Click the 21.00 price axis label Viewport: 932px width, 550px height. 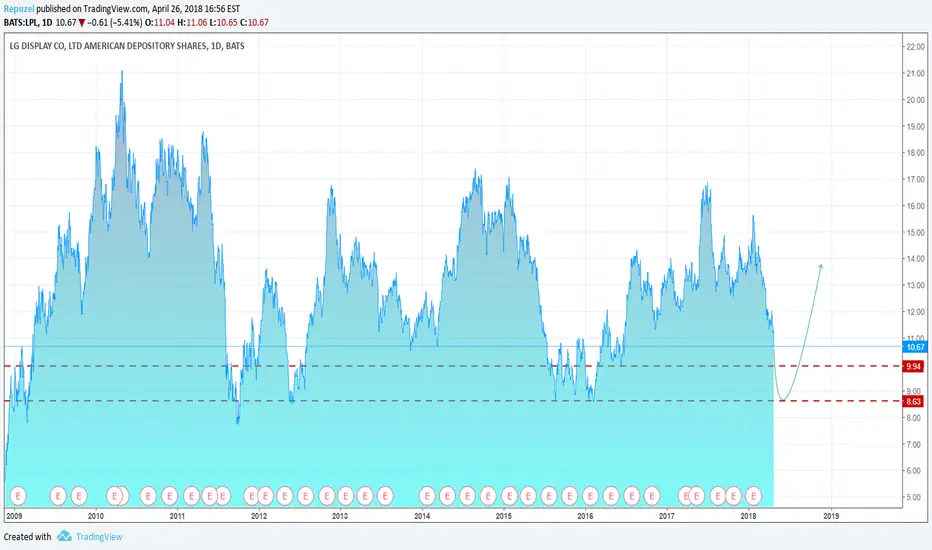tap(915, 73)
